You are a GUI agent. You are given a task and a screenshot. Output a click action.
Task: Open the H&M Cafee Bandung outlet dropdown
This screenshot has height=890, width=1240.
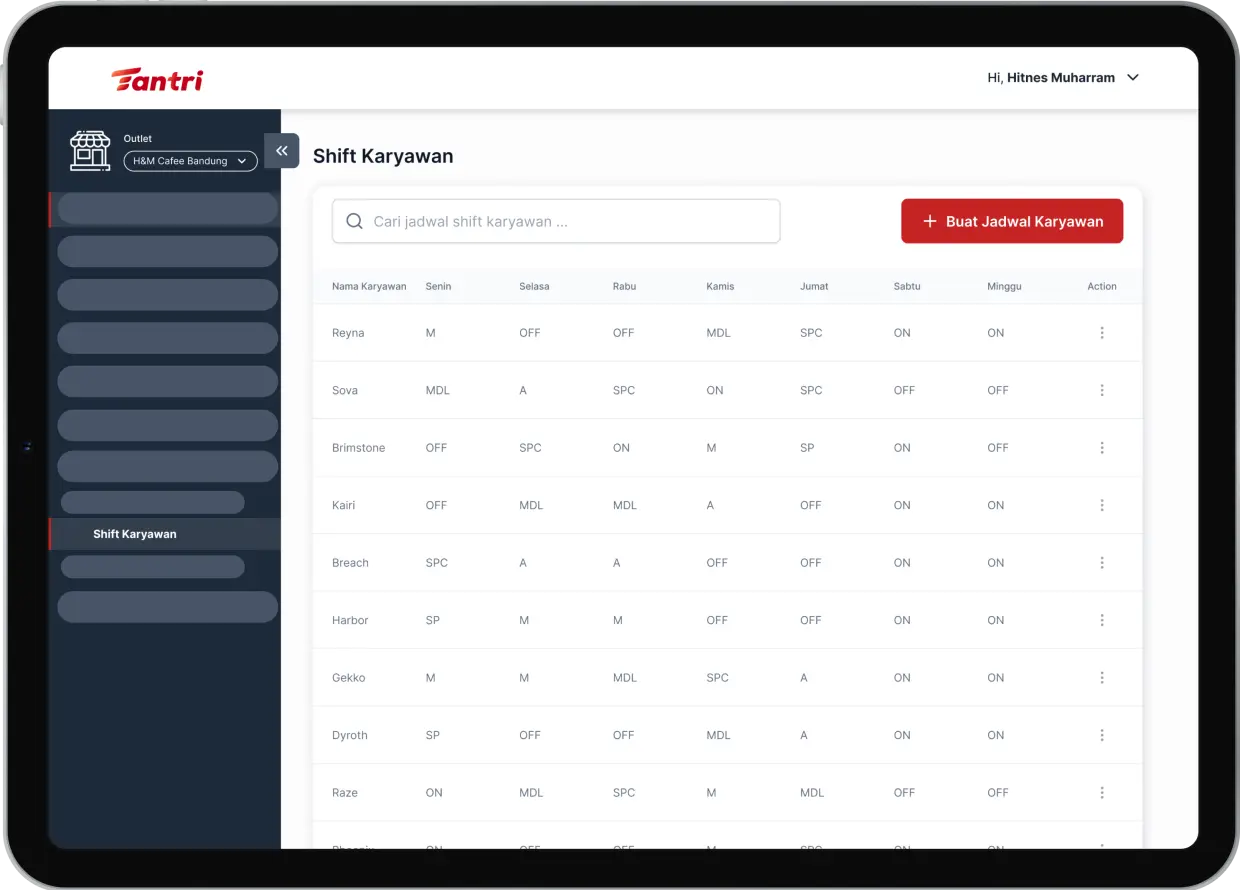(x=190, y=161)
